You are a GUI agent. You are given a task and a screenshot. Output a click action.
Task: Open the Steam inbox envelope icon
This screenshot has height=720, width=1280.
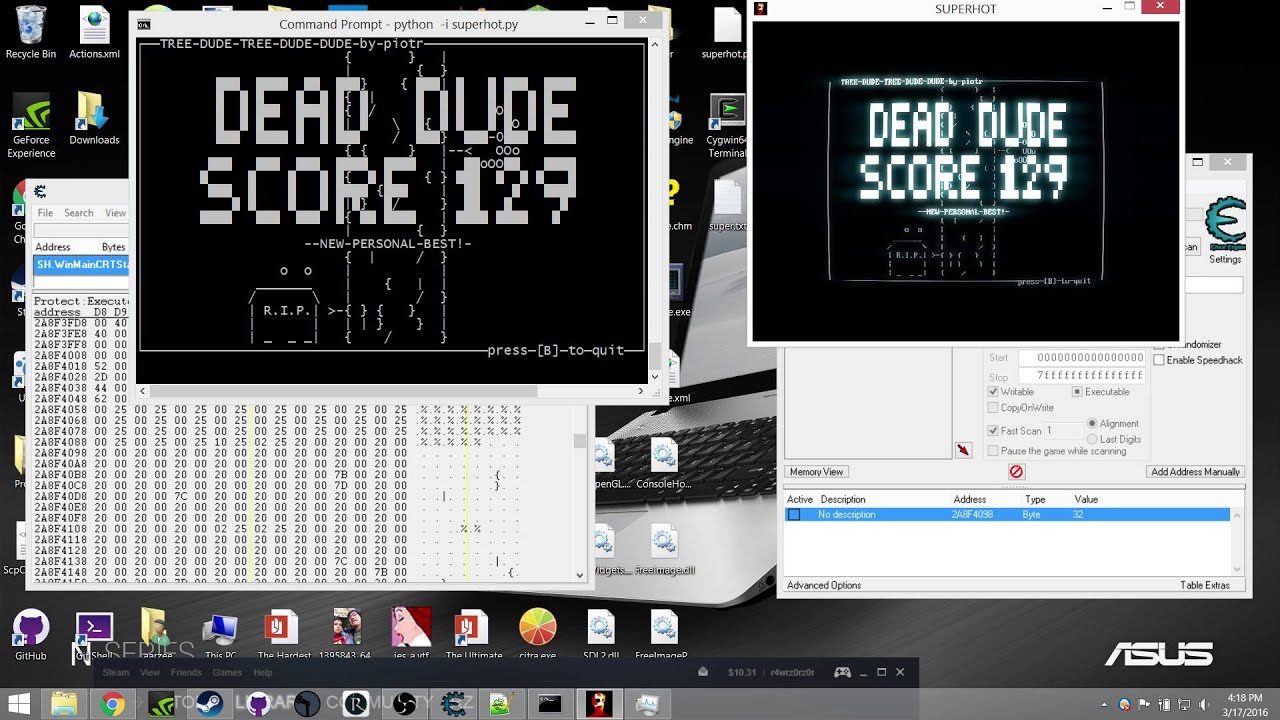click(703, 672)
